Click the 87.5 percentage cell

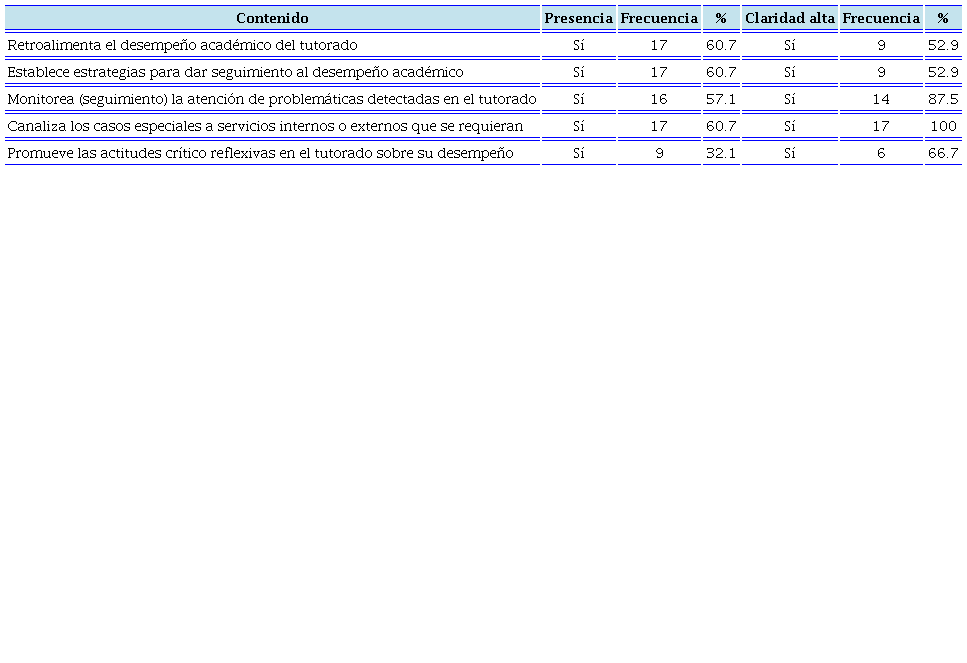(x=942, y=99)
